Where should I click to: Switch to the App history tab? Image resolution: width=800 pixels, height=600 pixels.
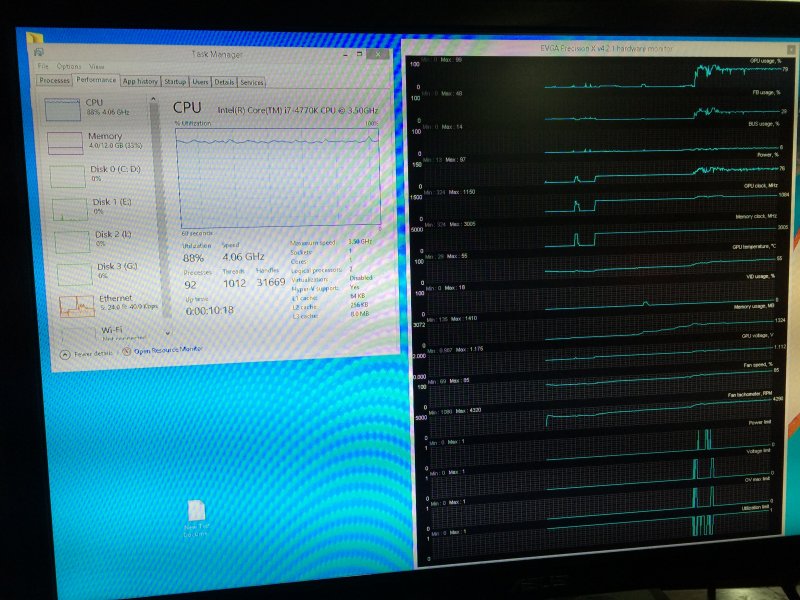pyautogui.click(x=140, y=81)
